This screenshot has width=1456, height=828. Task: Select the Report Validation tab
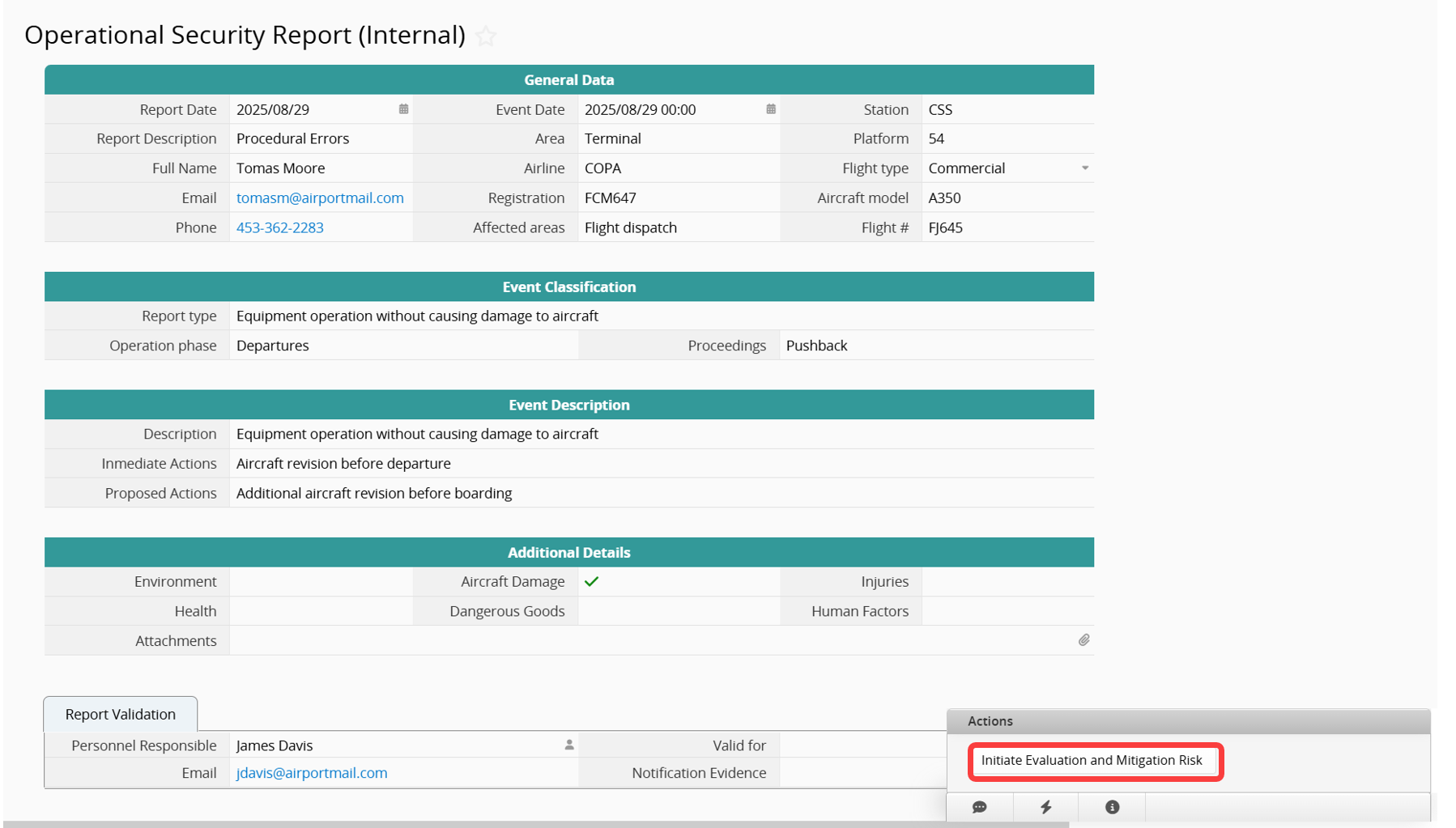121,714
